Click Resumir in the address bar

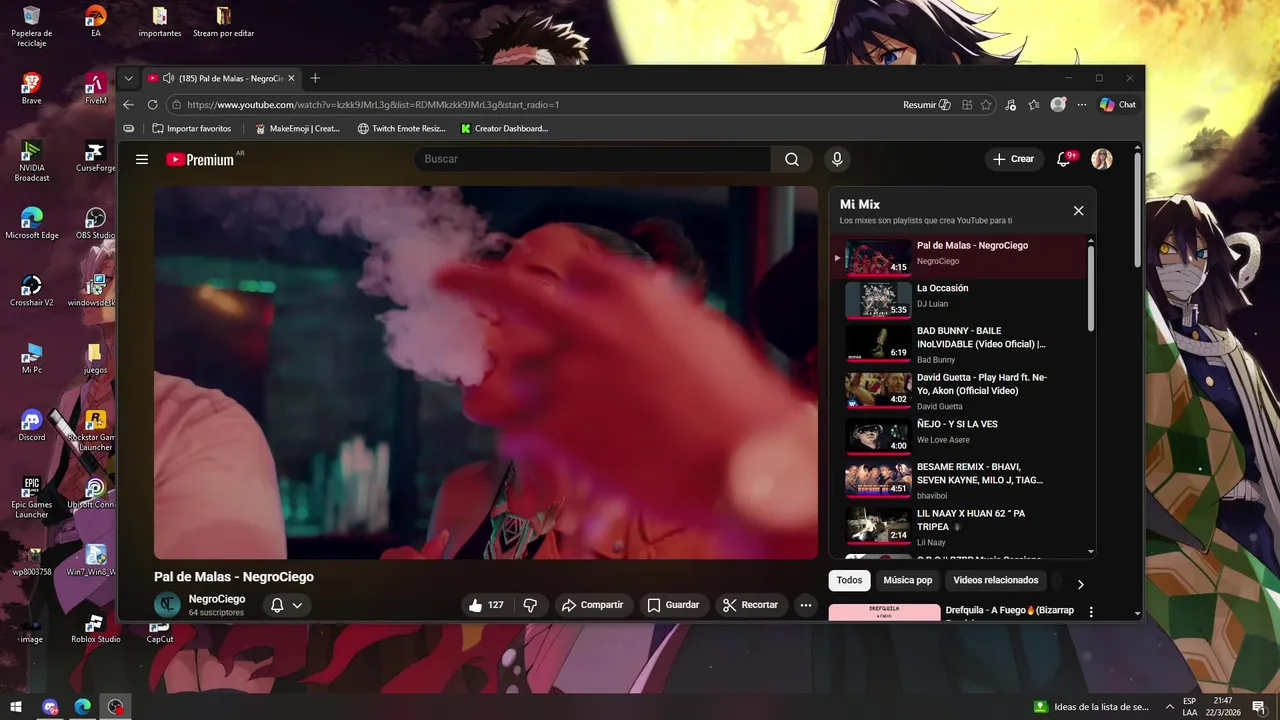[x=927, y=105]
